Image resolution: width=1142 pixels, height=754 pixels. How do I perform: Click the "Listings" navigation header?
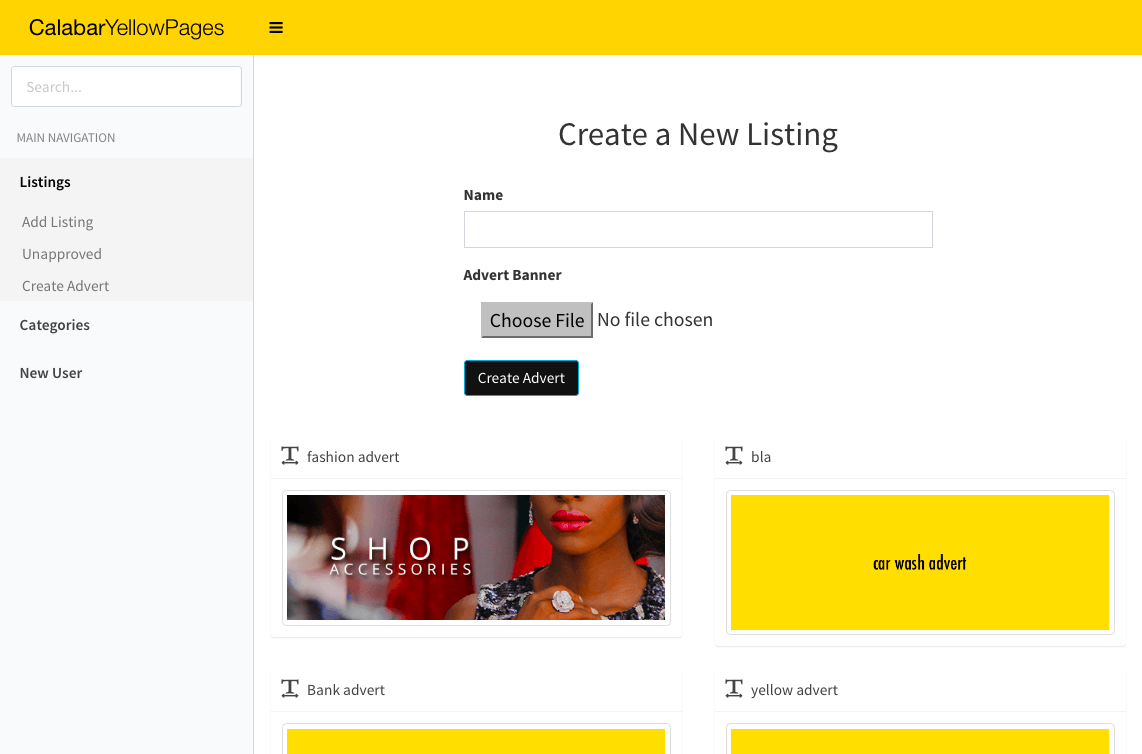tap(45, 181)
